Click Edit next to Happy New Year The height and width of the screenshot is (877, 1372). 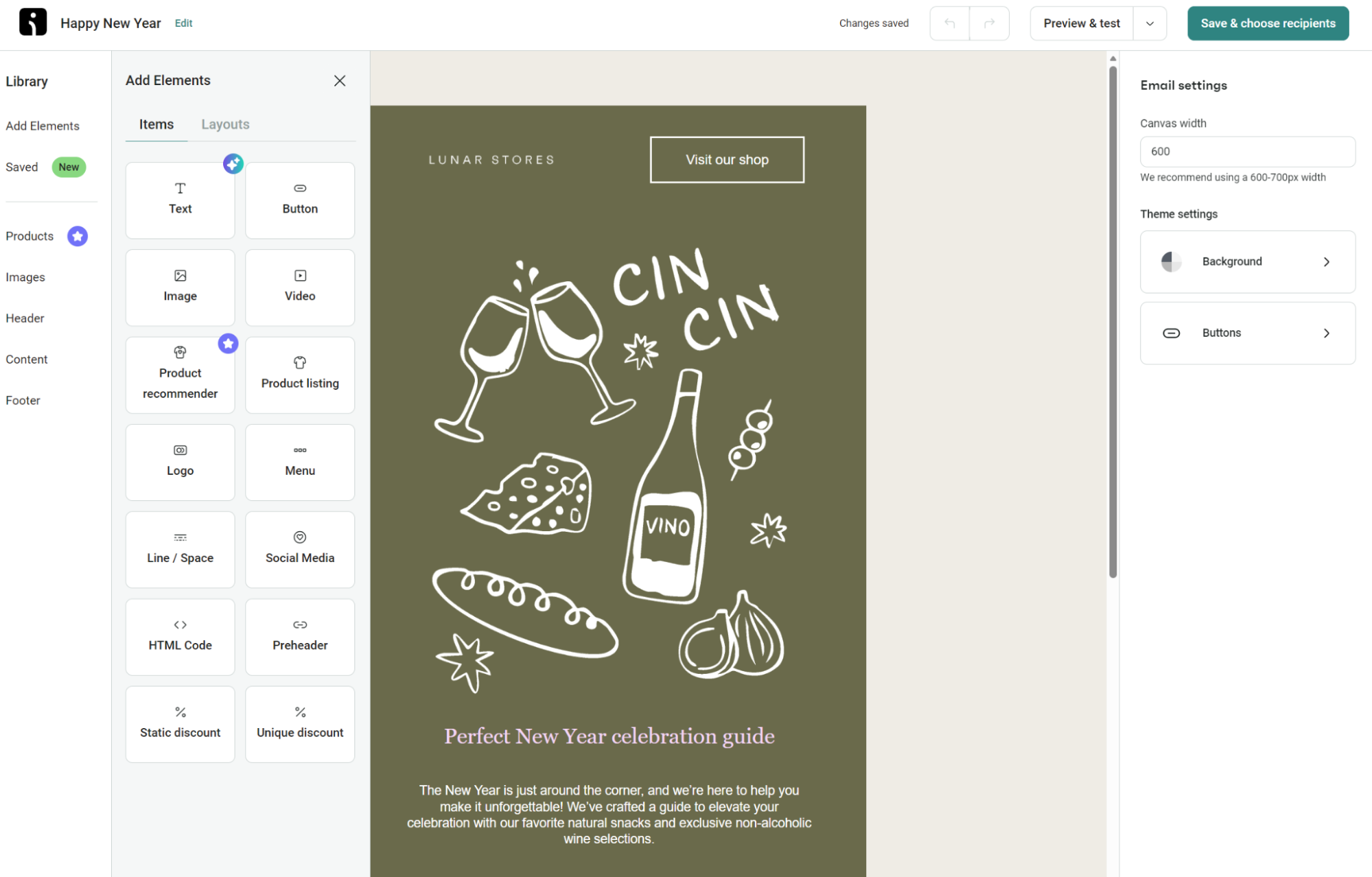pyautogui.click(x=183, y=23)
